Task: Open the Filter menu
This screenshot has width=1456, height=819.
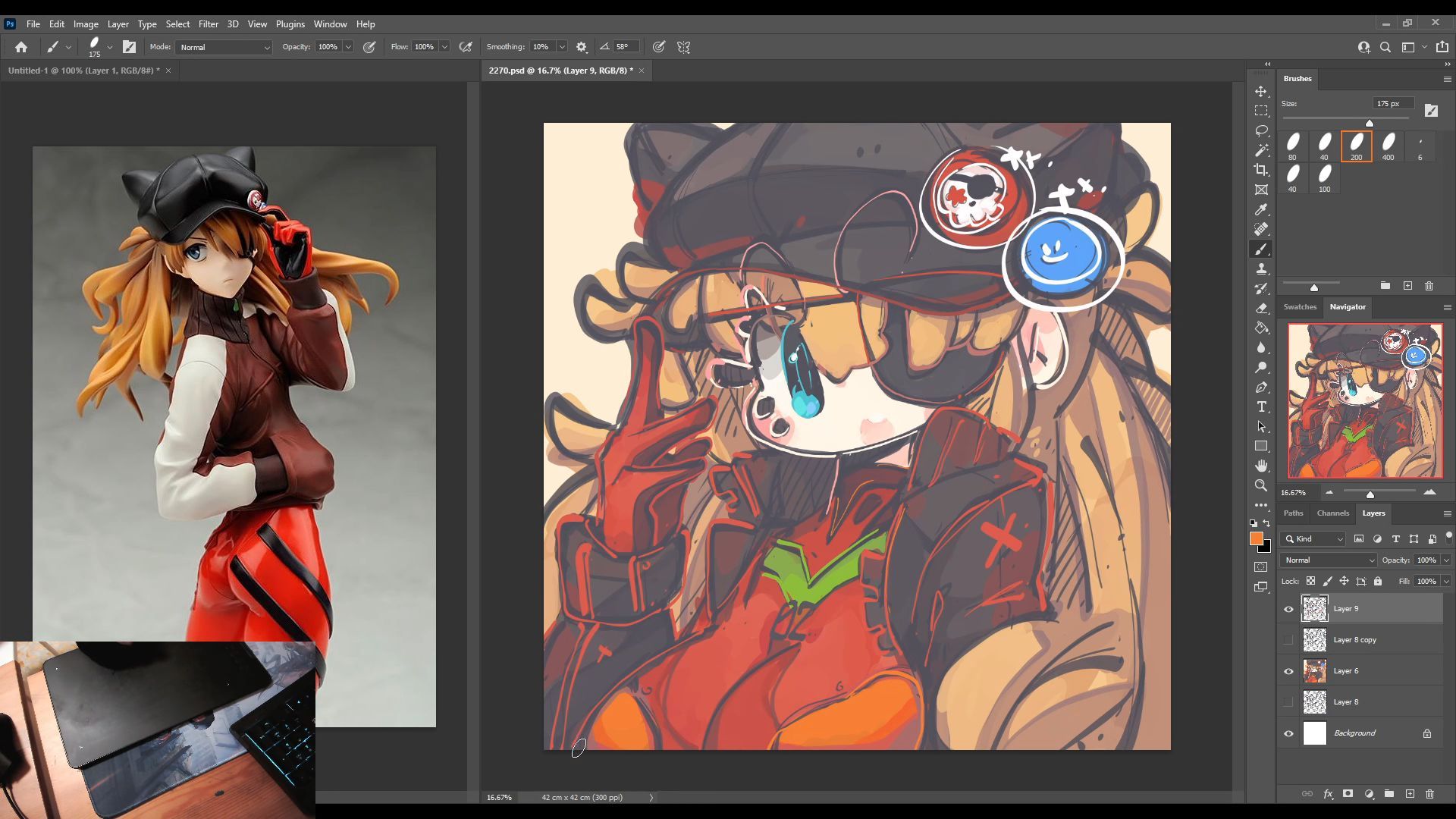Action: coord(208,24)
